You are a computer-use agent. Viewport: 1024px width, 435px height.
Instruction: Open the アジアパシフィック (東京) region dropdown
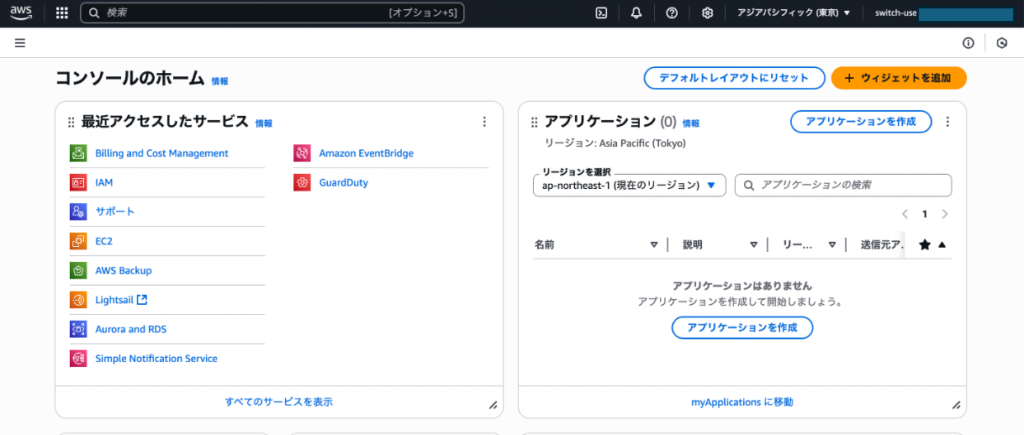click(793, 13)
